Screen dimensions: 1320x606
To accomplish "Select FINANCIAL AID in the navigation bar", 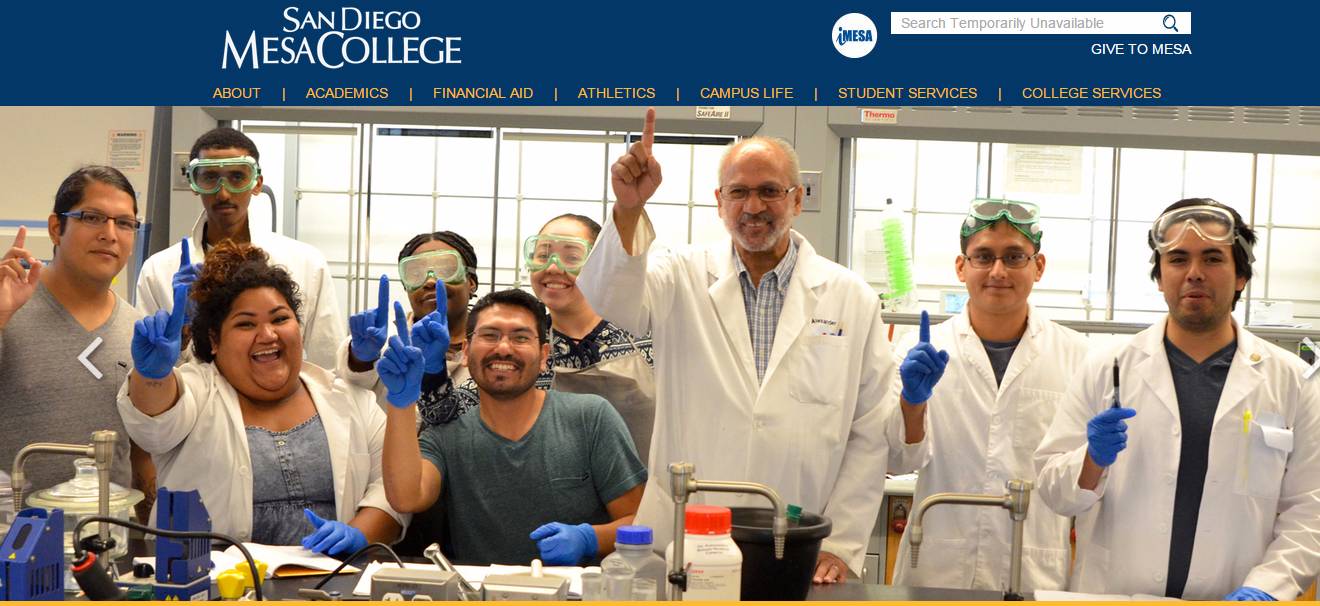I will [483, 93].
